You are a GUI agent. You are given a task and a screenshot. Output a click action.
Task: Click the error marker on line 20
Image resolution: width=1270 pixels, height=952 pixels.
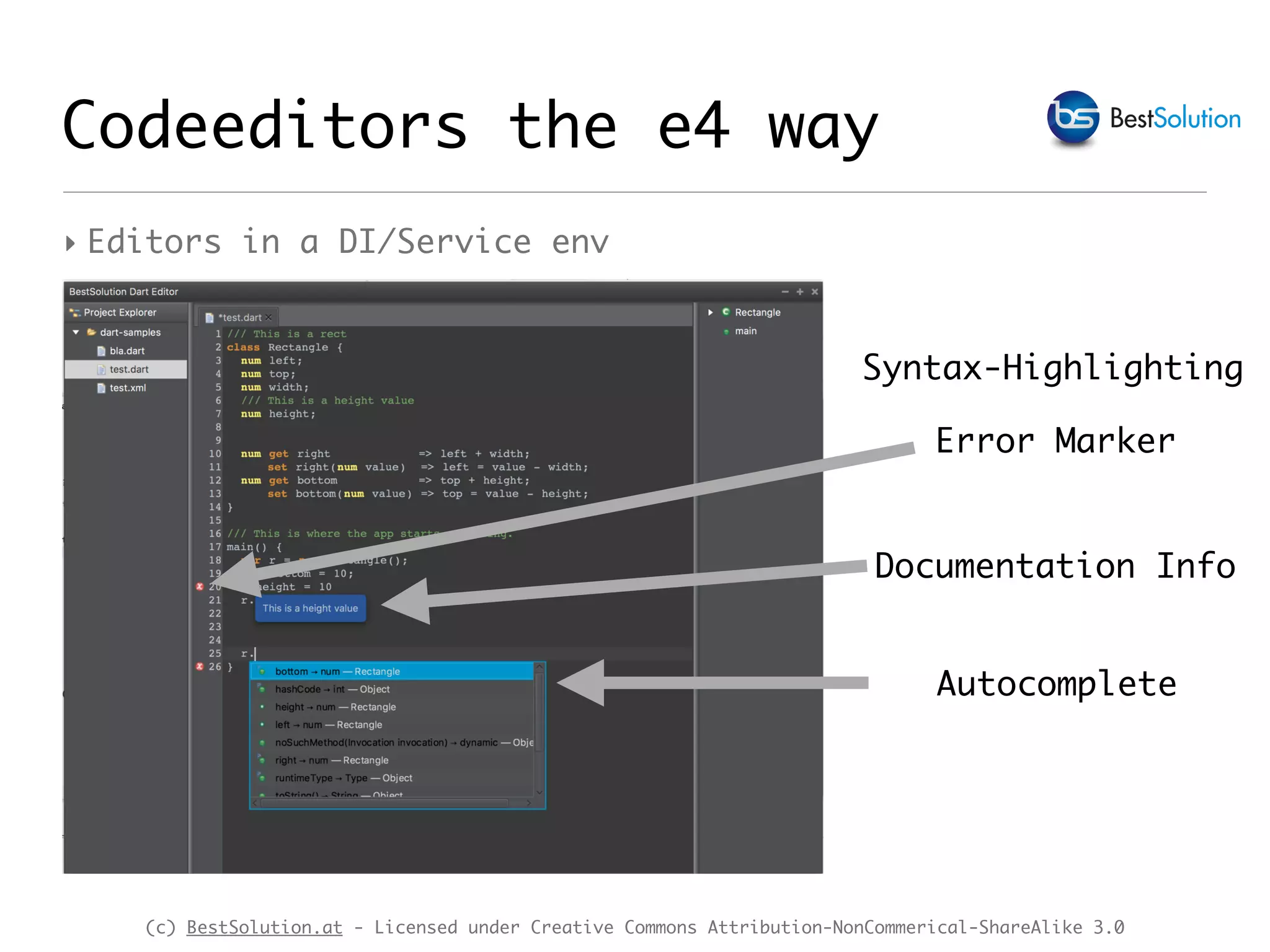tap(200, 586)
